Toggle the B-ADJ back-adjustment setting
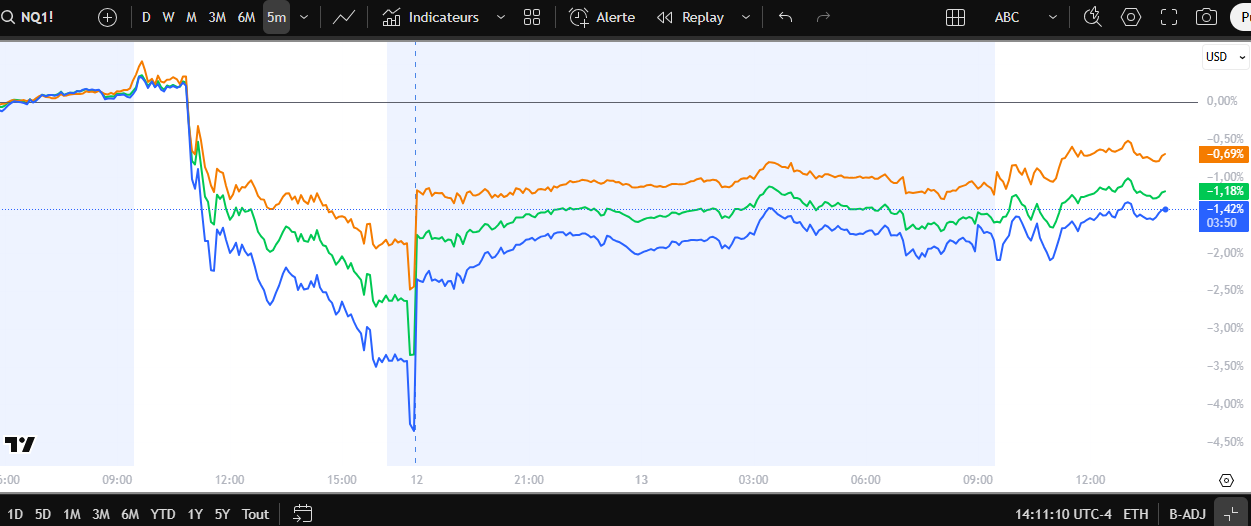 click(x=1187, y=514)
